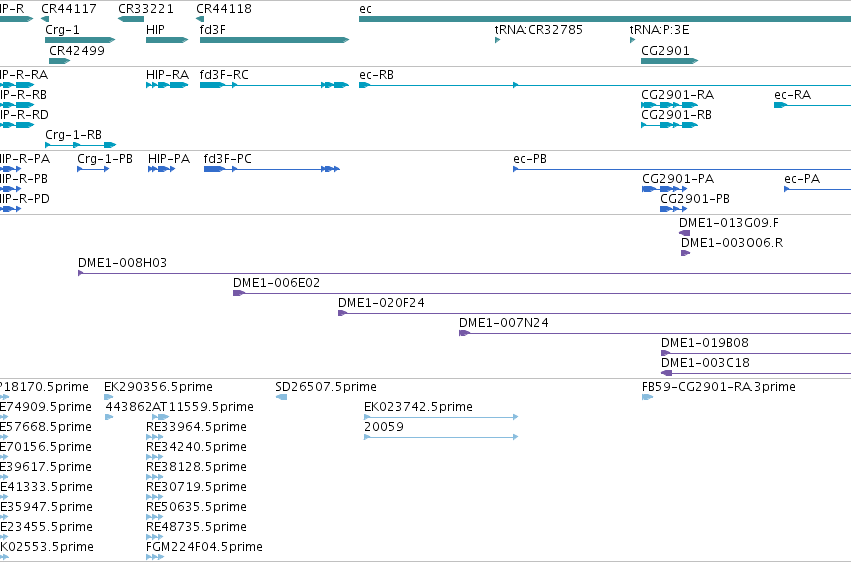Viewport: 851px width, 562px height.
Task: Click the FB59-CG2901-RA.3prime EST glyph
Action: pyautogui.click(x=647, y=398)
